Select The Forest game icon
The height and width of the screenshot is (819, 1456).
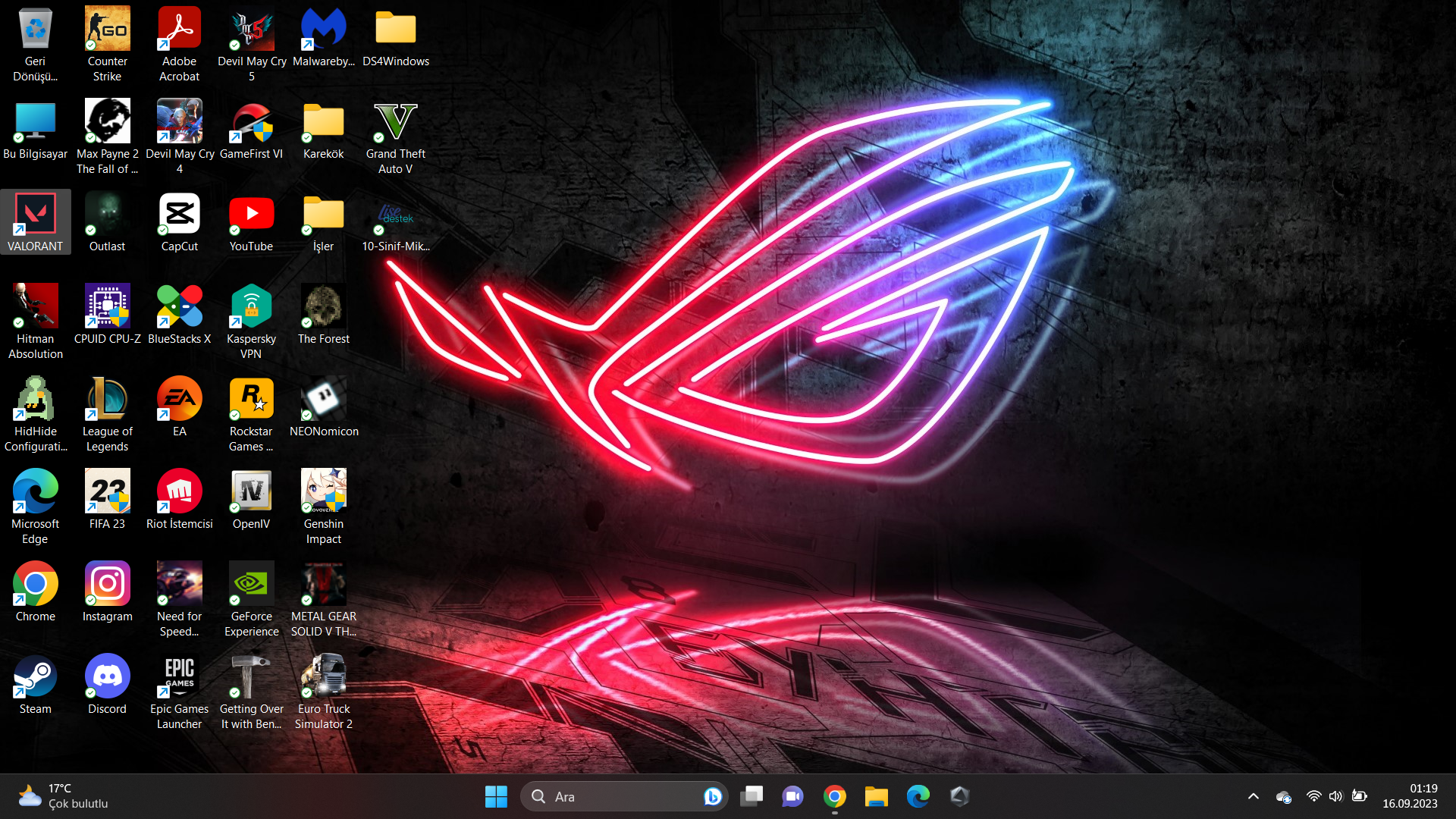pyautogui.click(x=323, y=314)
